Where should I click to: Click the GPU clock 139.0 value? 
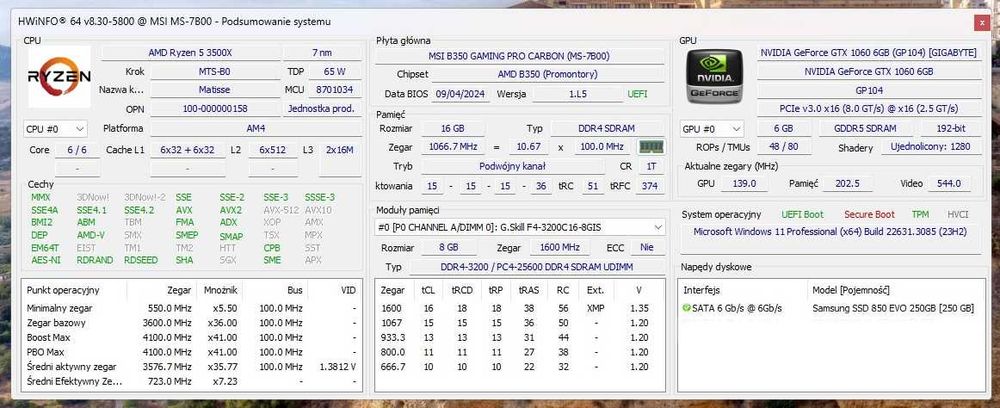click(x=744, y=184)
